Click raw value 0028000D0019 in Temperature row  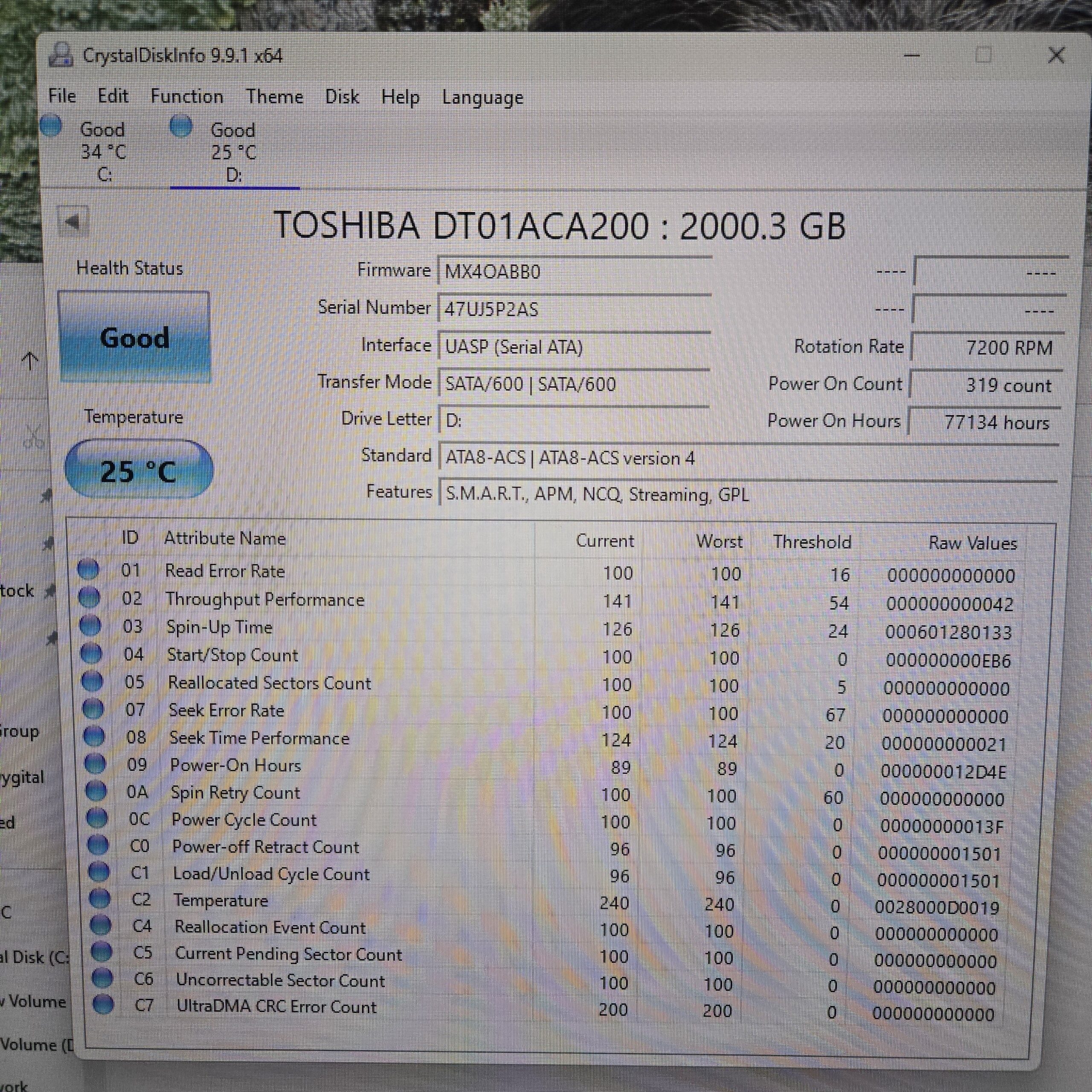pos(937,907)
